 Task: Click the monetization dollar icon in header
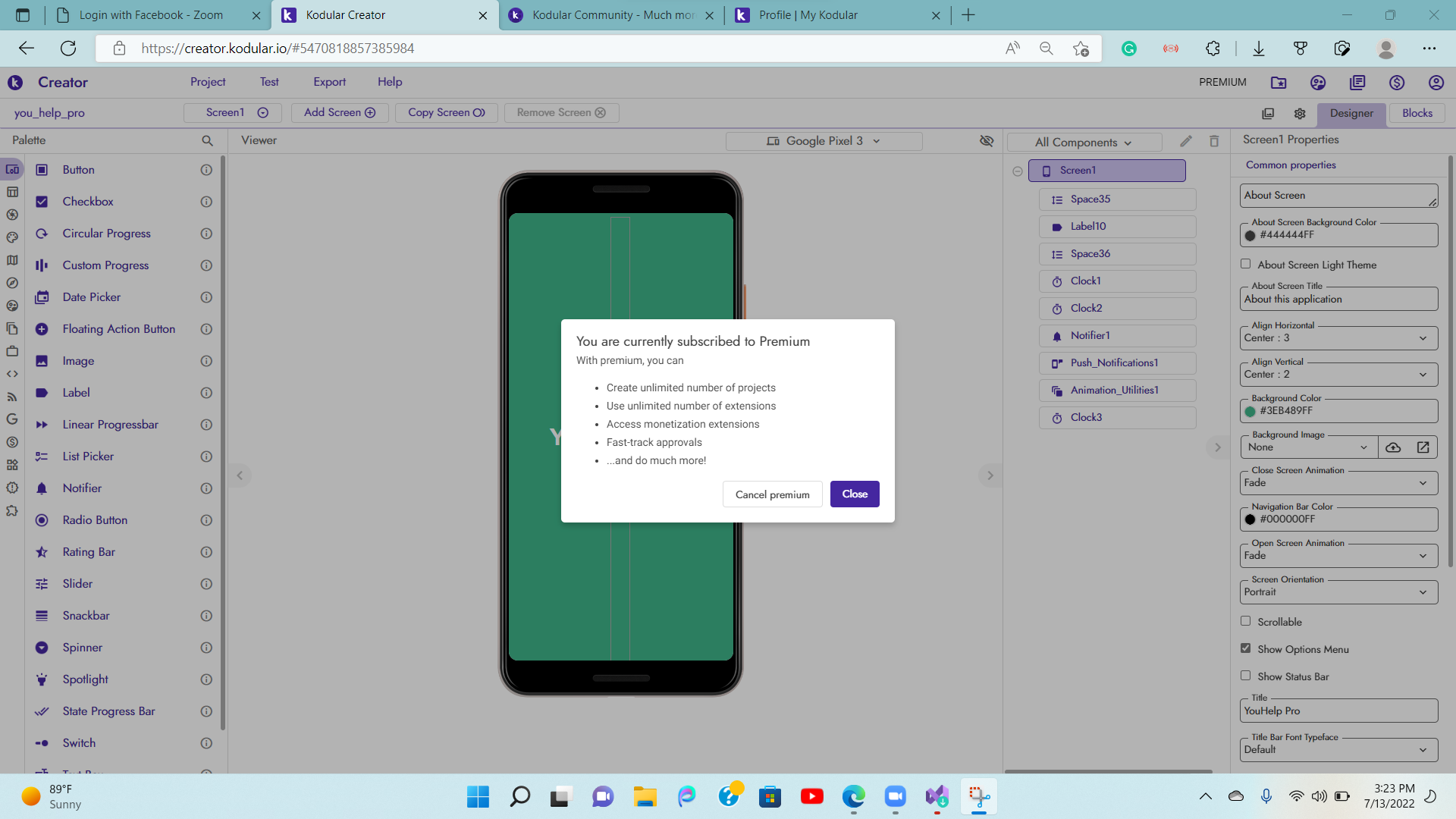(x=1396, y=82)
